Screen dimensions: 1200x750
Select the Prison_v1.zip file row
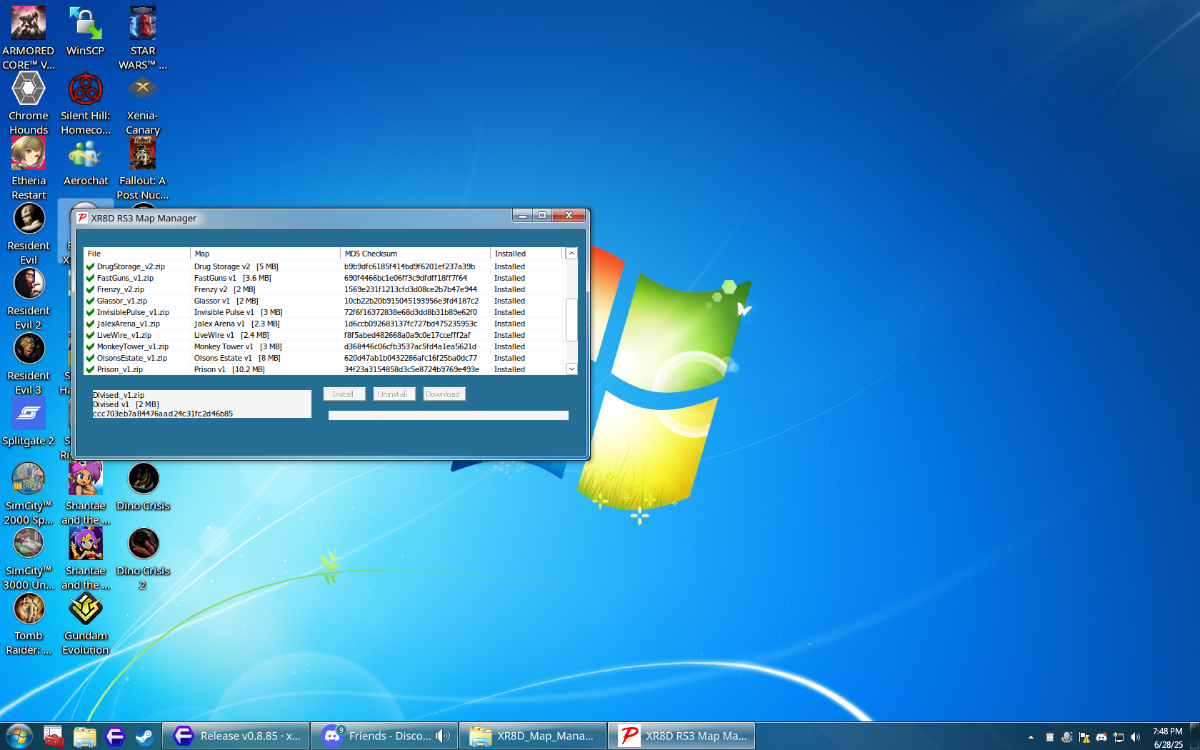click(325, 369)
